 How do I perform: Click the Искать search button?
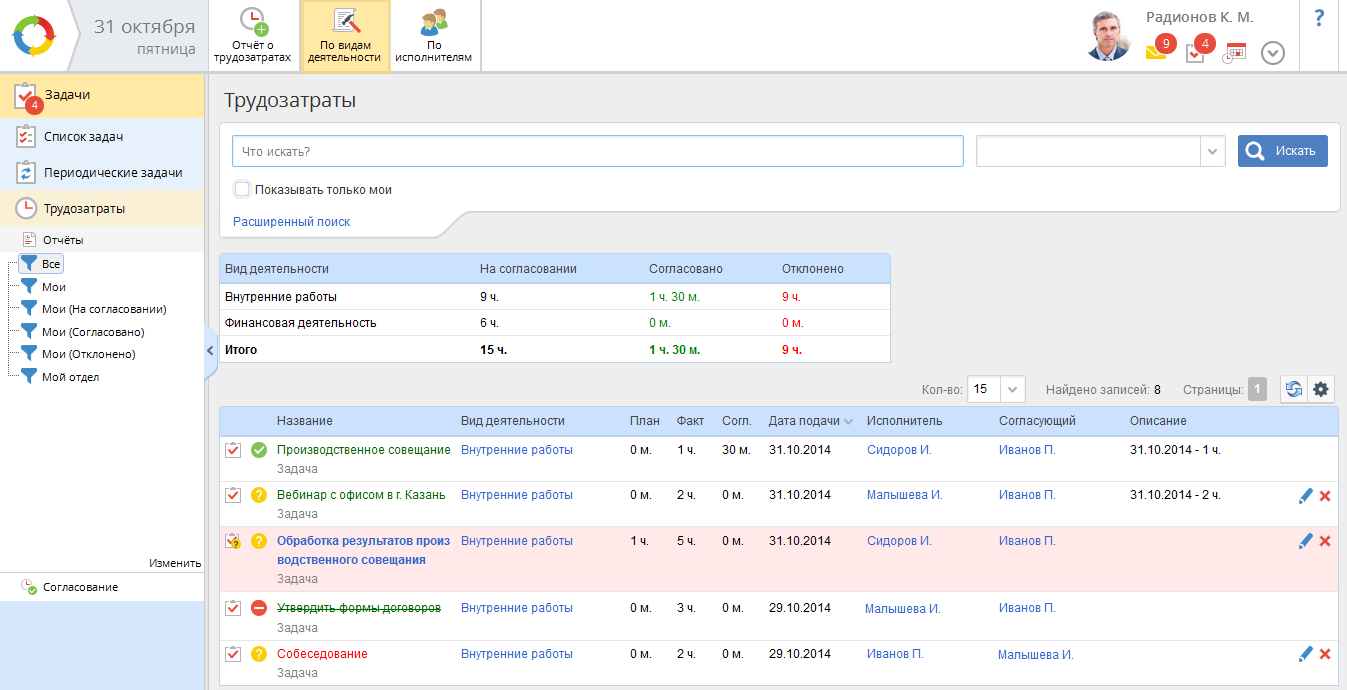[x=1282, y=151]
